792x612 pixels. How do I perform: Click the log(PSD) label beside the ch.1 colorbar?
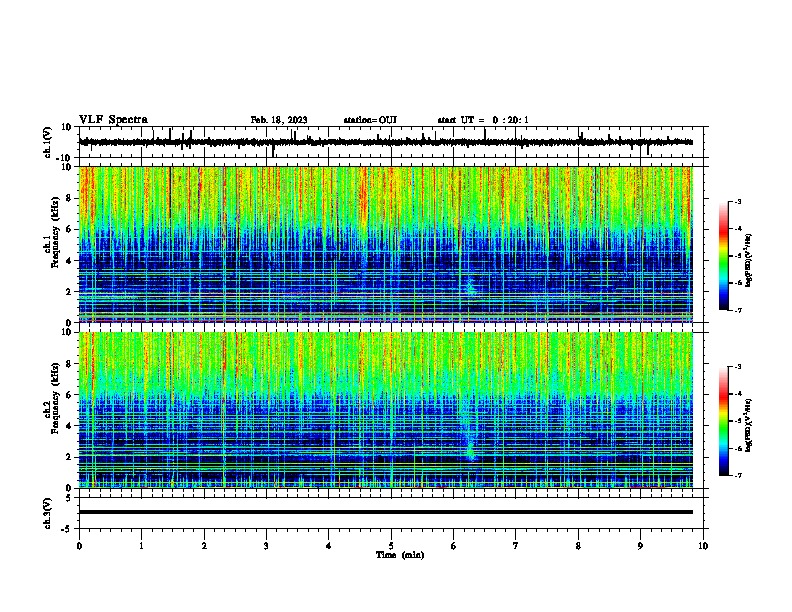pyautogui.click(x=748, y=260)
